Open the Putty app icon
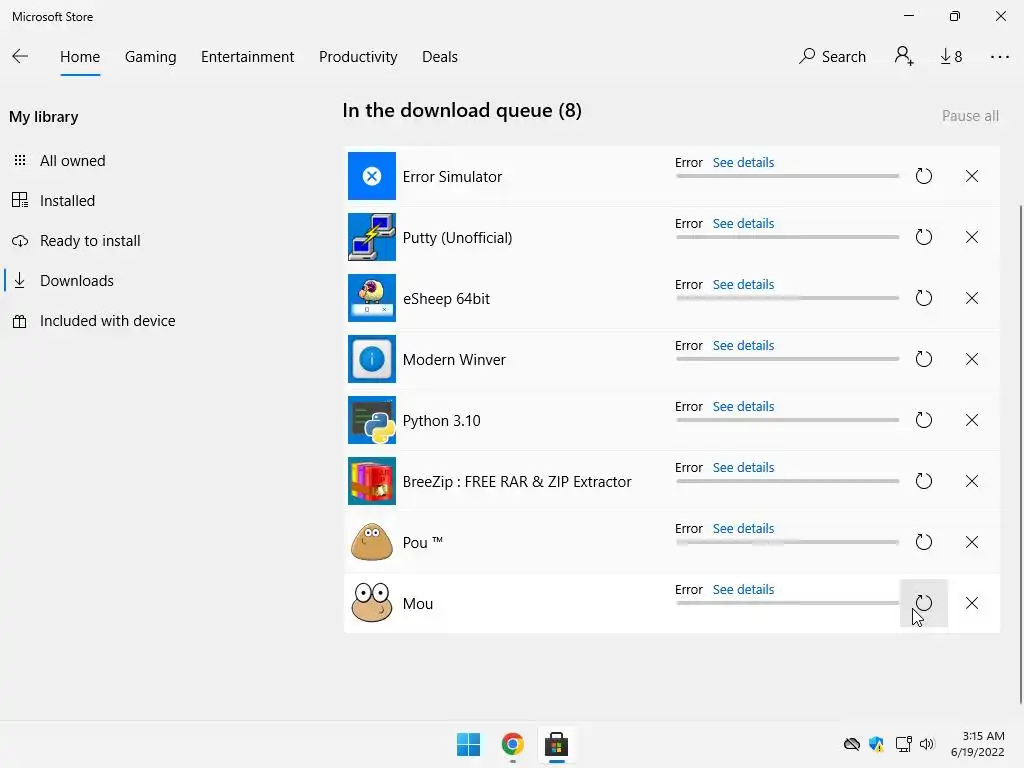This screenshot has height=768, width=1024. [x=372, y=237]
